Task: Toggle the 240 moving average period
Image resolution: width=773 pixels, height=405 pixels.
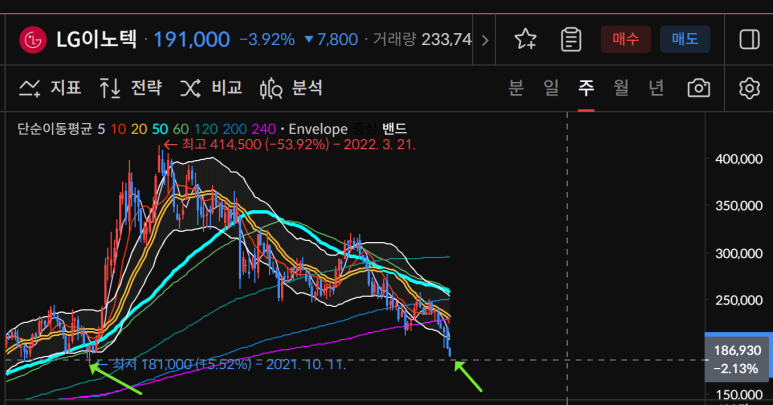Action: click(264, 129)
